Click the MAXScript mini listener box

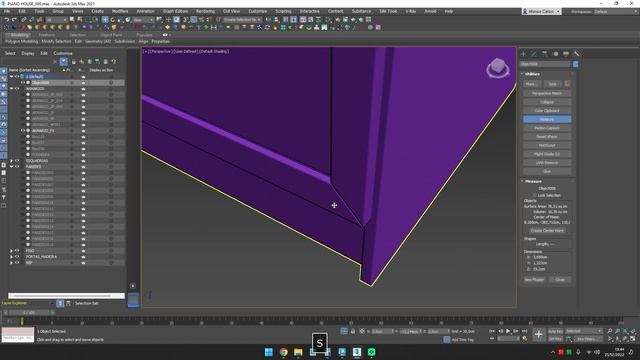pos(18,335)
